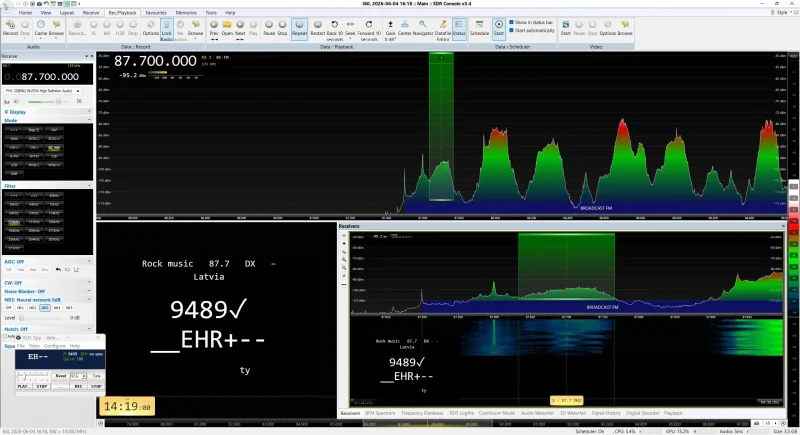Image resolution: width=800 pixels, height=435 pixels.
Task: Expand the AGC: Off section
Action: pyautogui.click(x=47, y=262)
